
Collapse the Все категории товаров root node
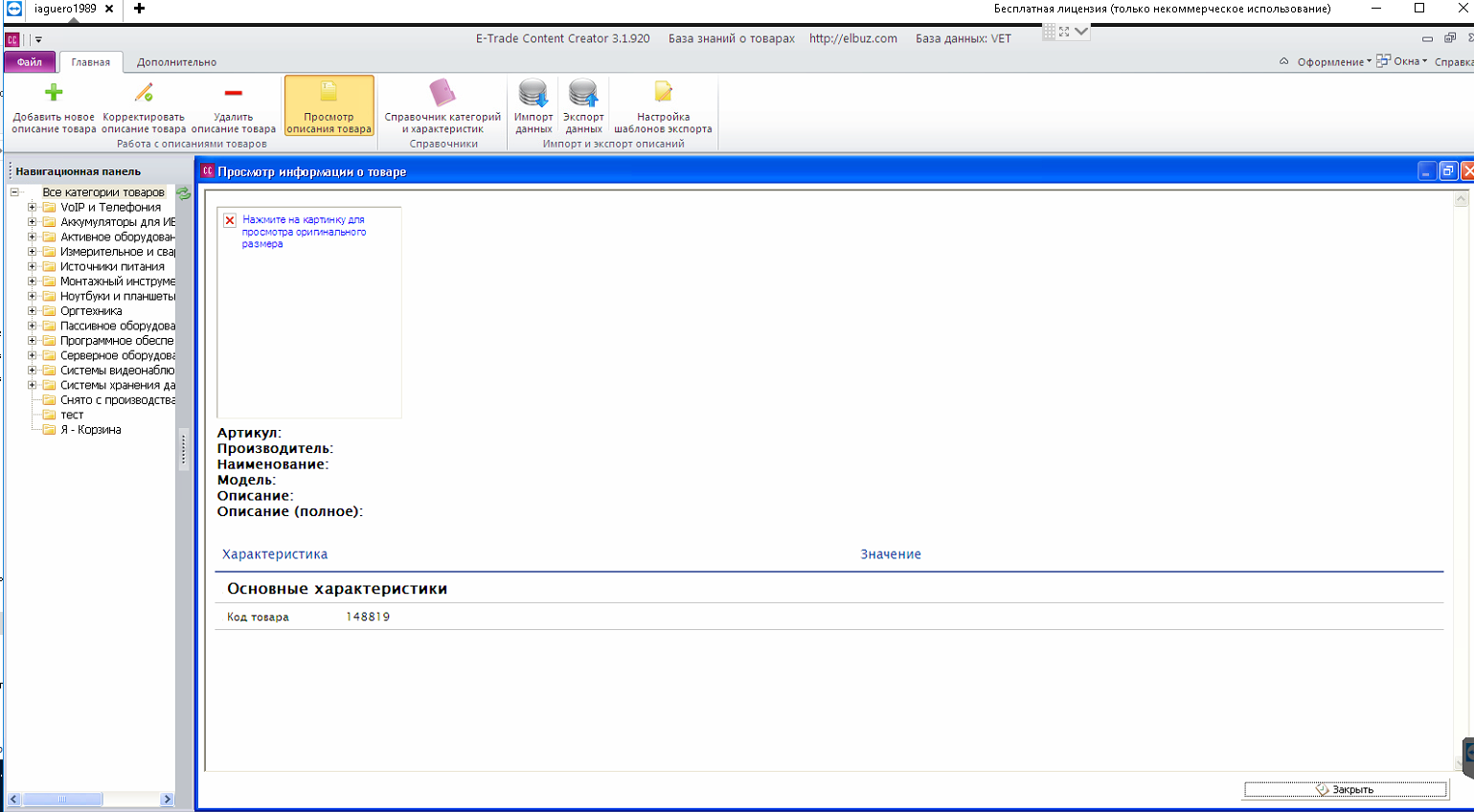[x=14, y=192]
